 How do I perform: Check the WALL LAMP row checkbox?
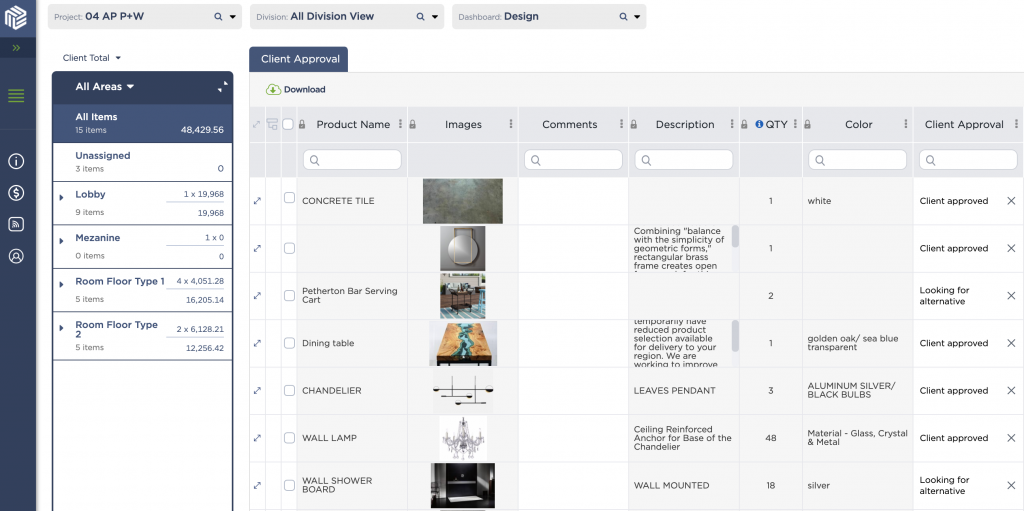coord(289,438)
